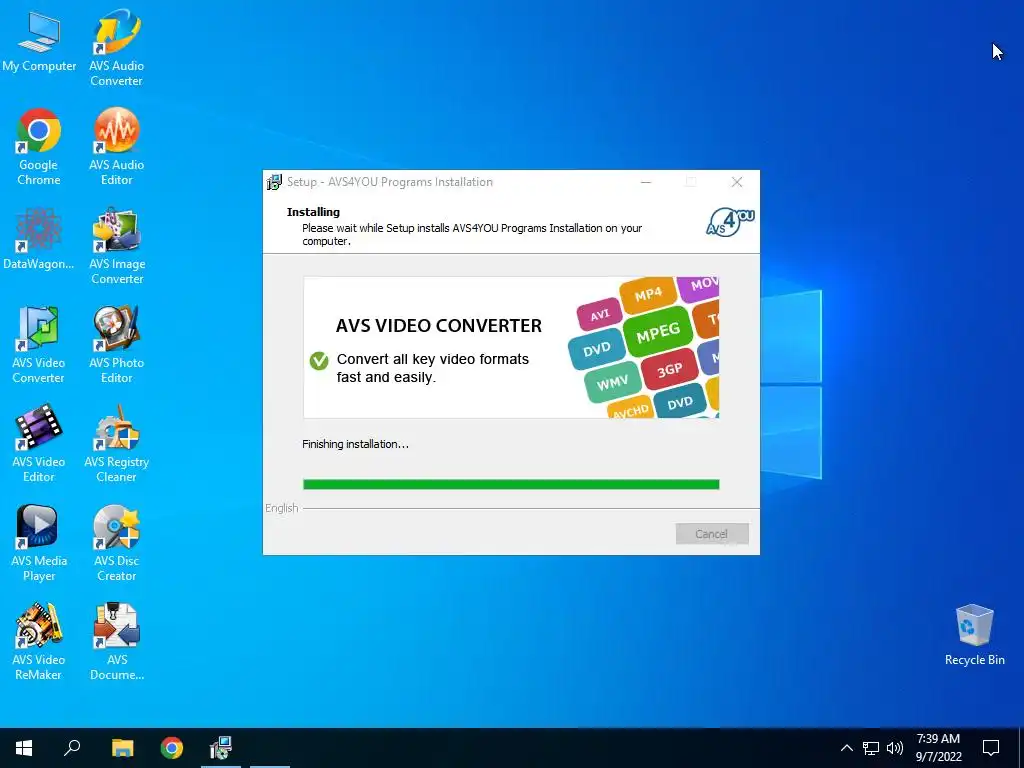Select the Setup installer taskbar icon

click(221, 748)
